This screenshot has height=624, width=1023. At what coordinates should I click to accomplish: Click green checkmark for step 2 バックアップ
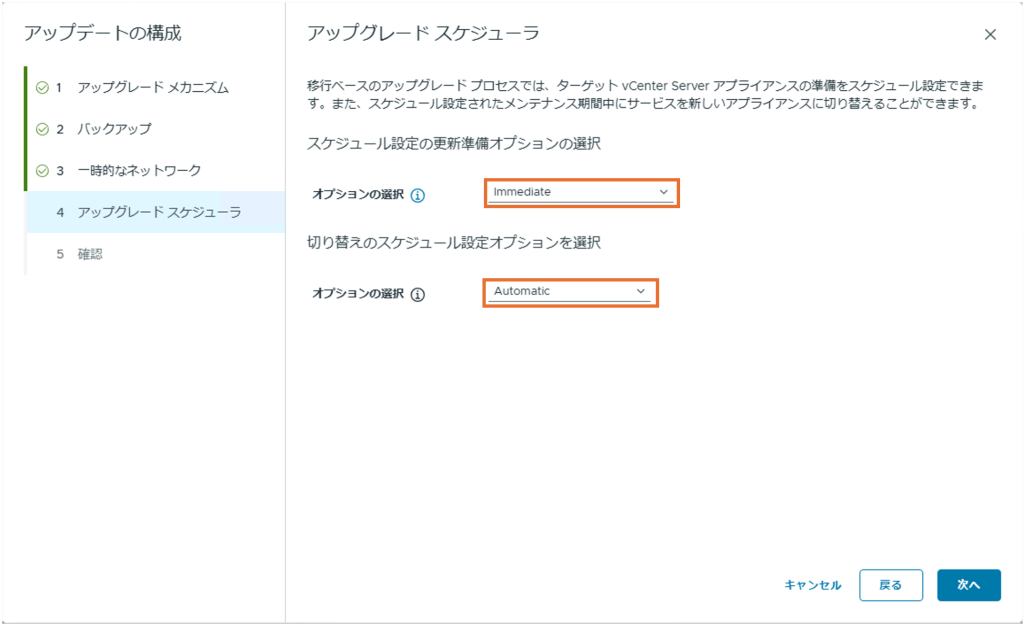pos(42,129)
